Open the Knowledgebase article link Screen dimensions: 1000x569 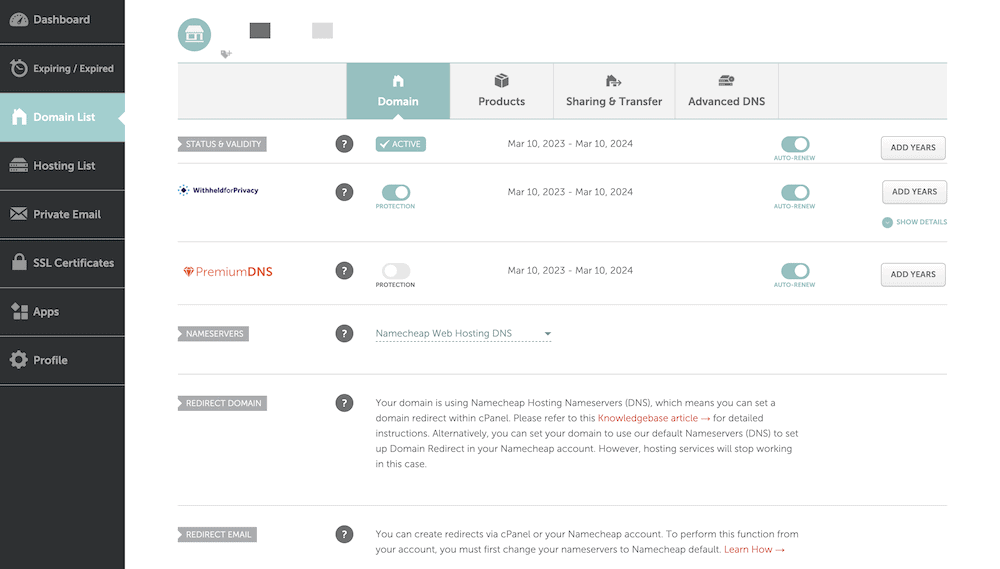pos(654,418)
